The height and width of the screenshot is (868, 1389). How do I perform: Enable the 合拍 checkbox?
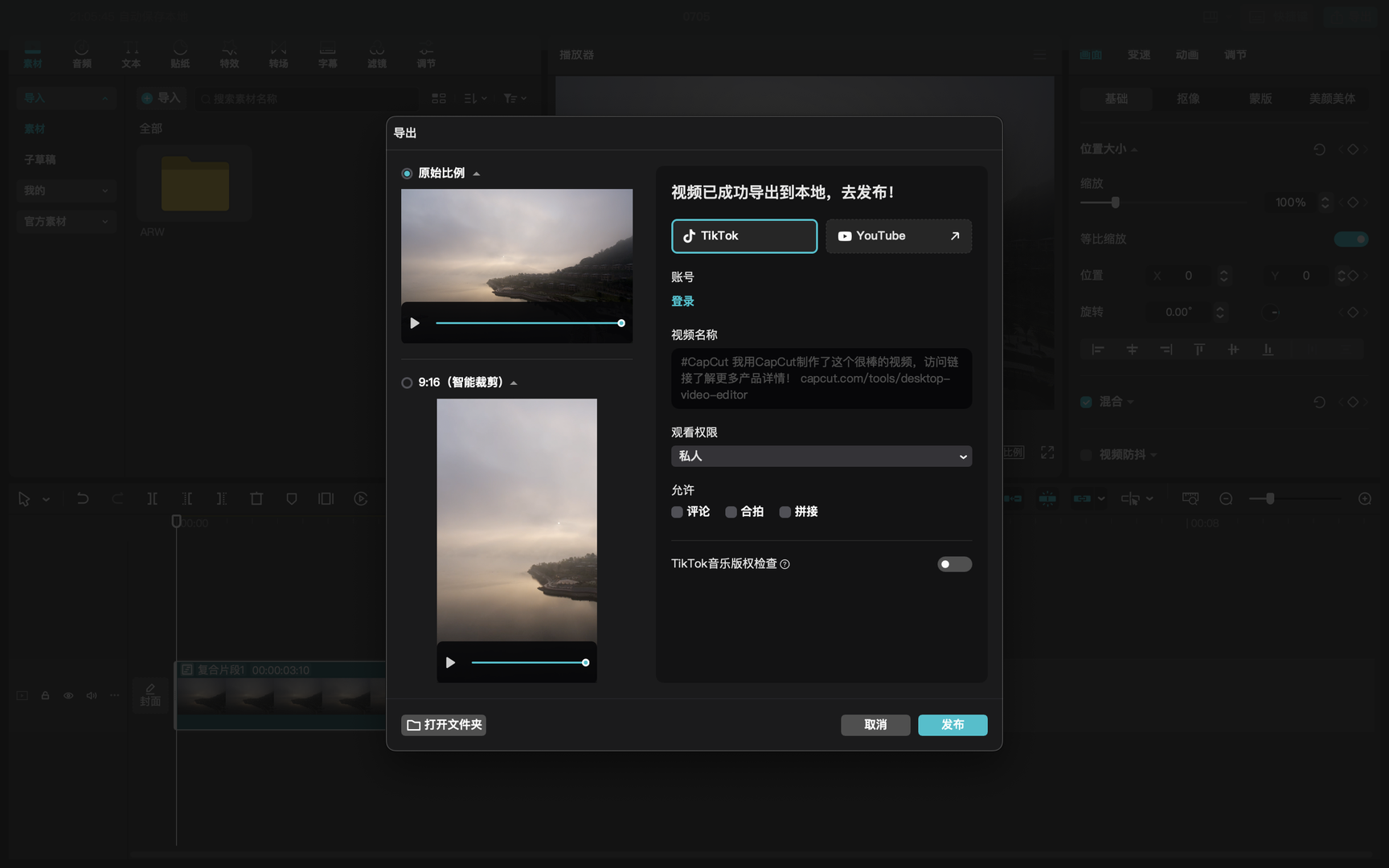(x=731, y=512)
